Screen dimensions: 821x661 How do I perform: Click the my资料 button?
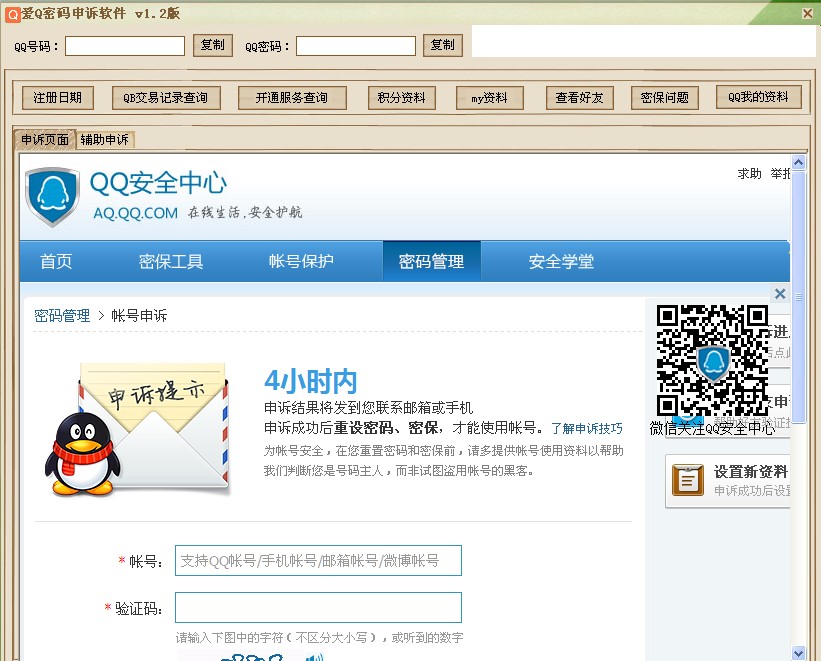490,98
